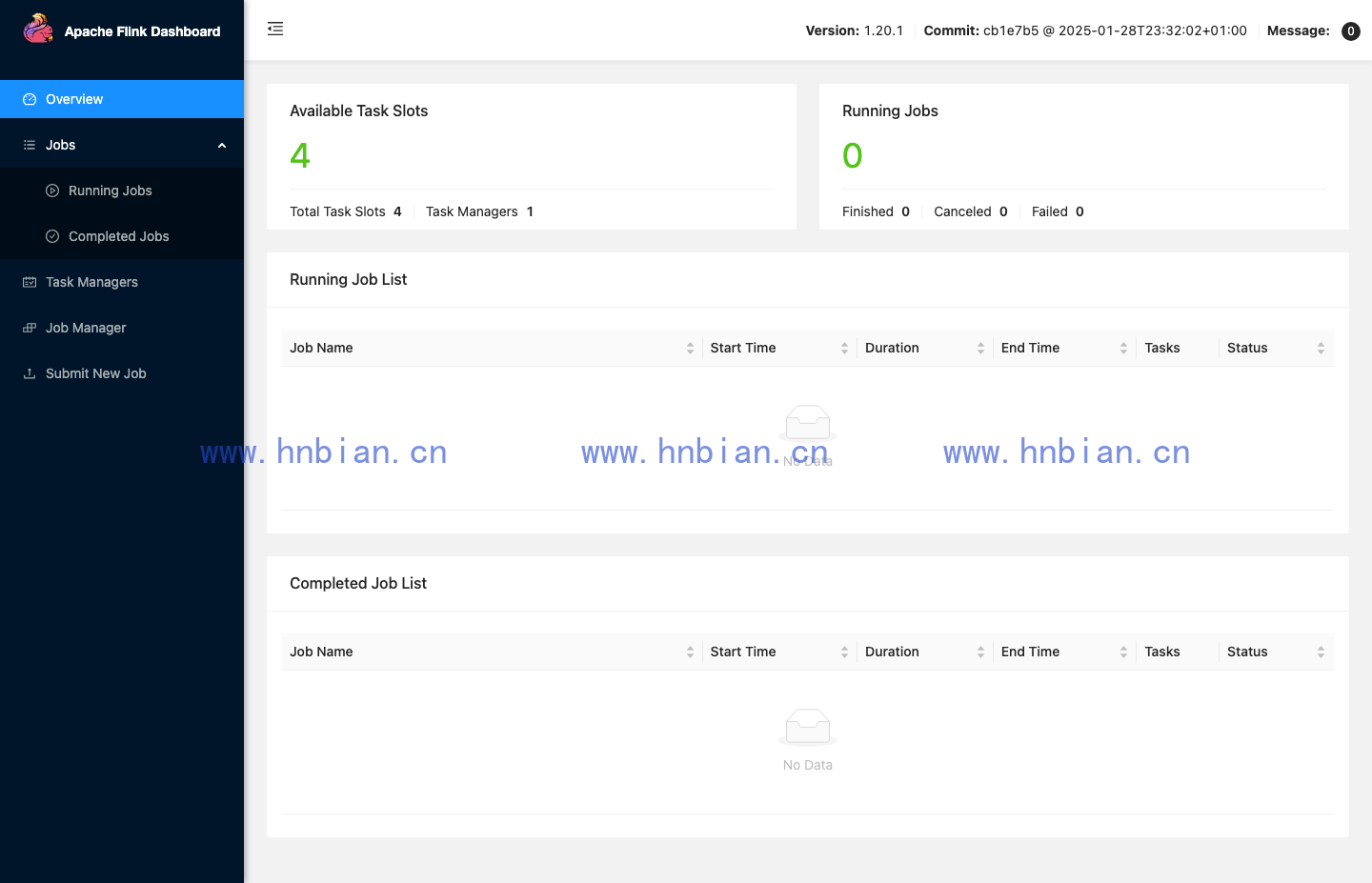Click the Canceled 0 statistic

[971, 211]
